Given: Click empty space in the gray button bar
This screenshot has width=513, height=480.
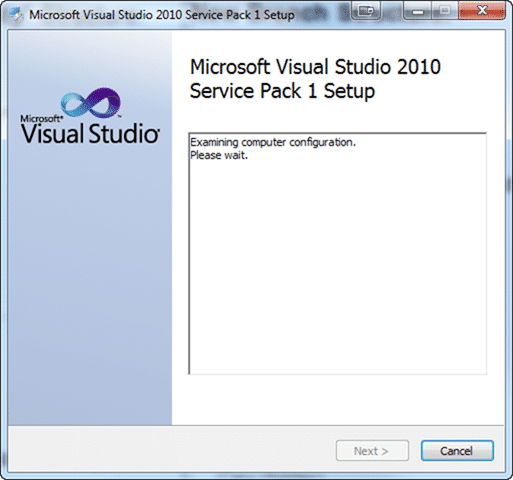Looking at the screenshot, I should pos(167,450).
